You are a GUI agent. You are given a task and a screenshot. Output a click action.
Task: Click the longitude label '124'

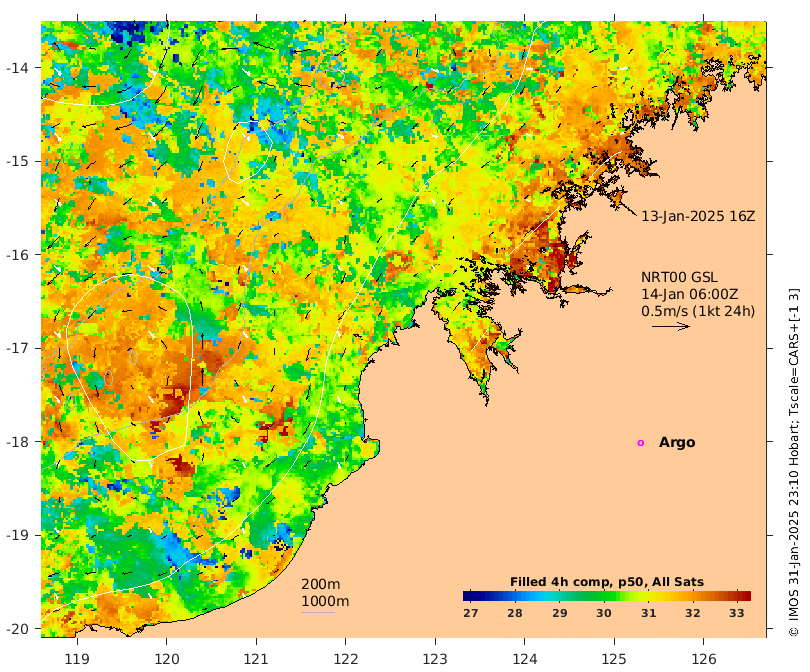(x=525, y=659)
